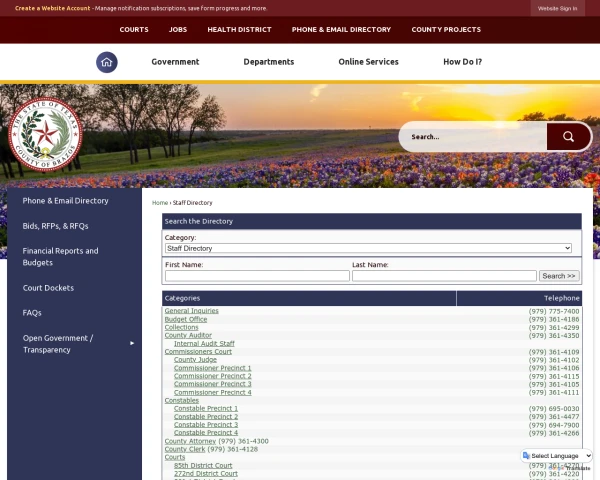Go to Health District in top bar
600x480 pixels.
tap(239, 30)
